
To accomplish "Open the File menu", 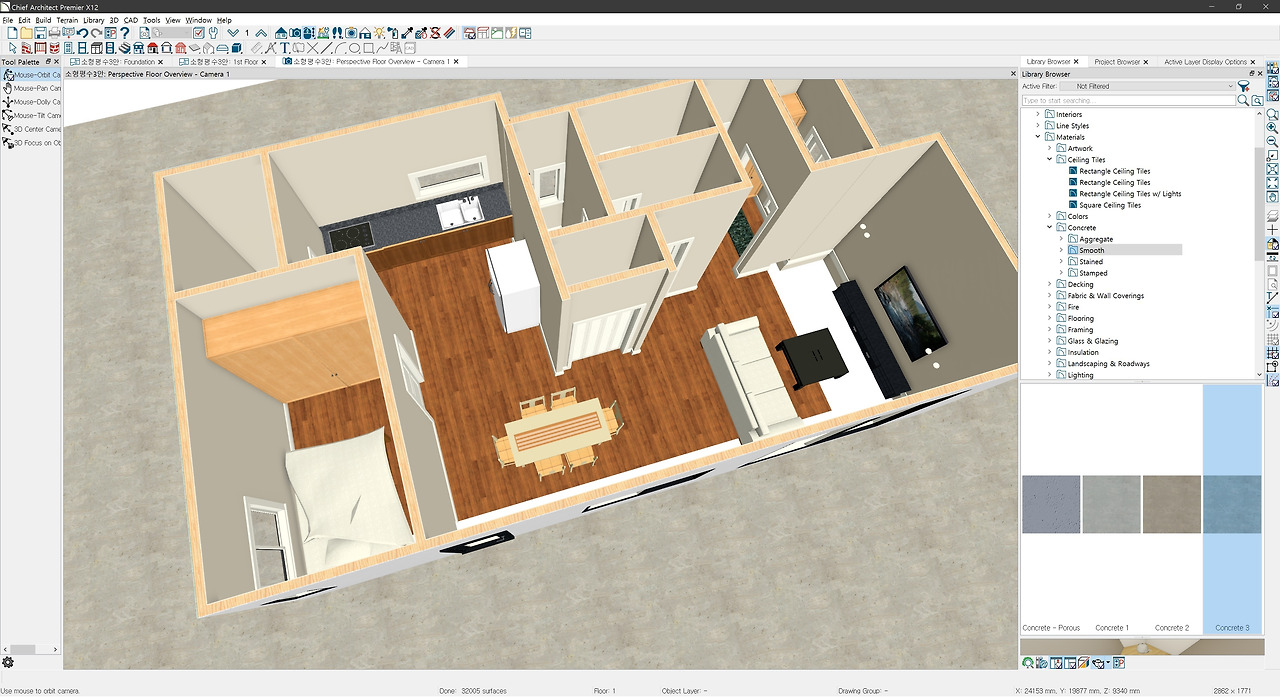I will [8, 20].
